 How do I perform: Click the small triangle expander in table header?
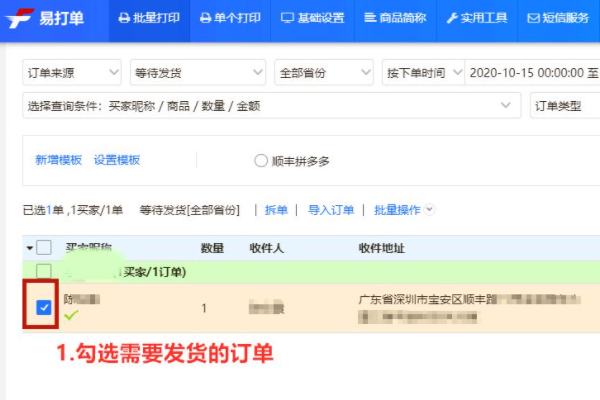tap(29, 248)
